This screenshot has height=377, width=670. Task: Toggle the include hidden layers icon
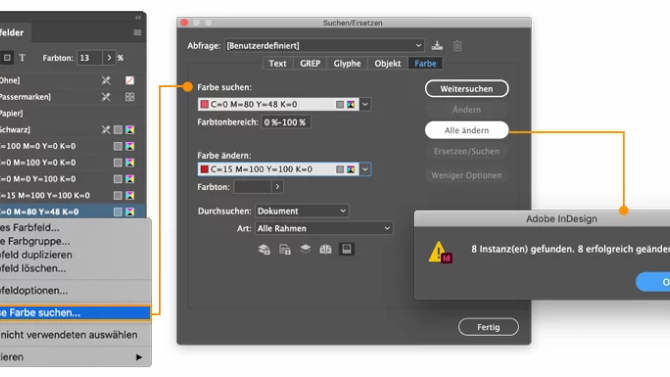tap(305, 249)
